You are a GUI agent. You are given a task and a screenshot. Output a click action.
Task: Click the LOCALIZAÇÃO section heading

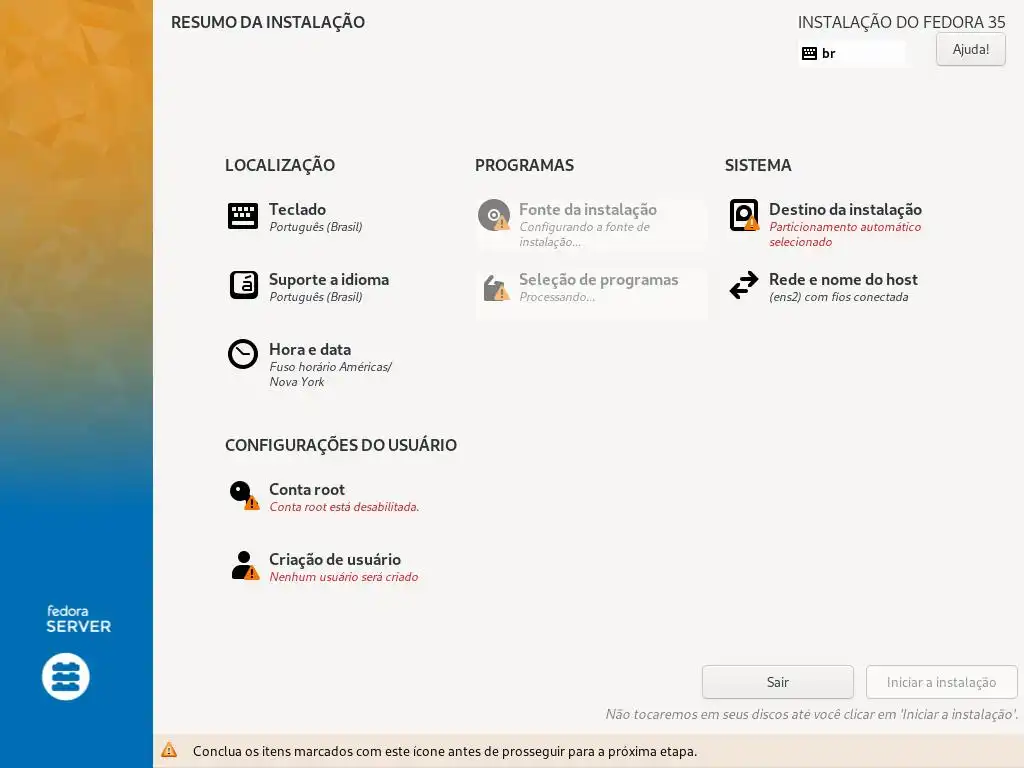280,165
